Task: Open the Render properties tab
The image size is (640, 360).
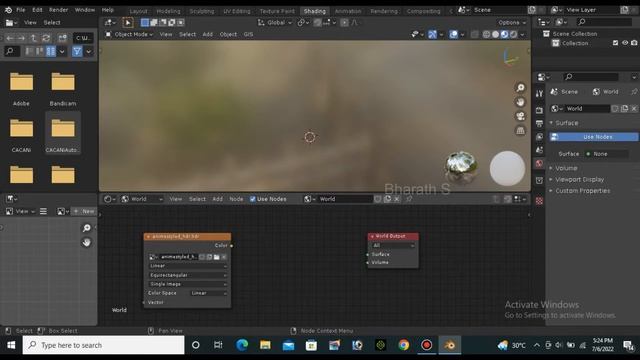Action: (539, 110)
